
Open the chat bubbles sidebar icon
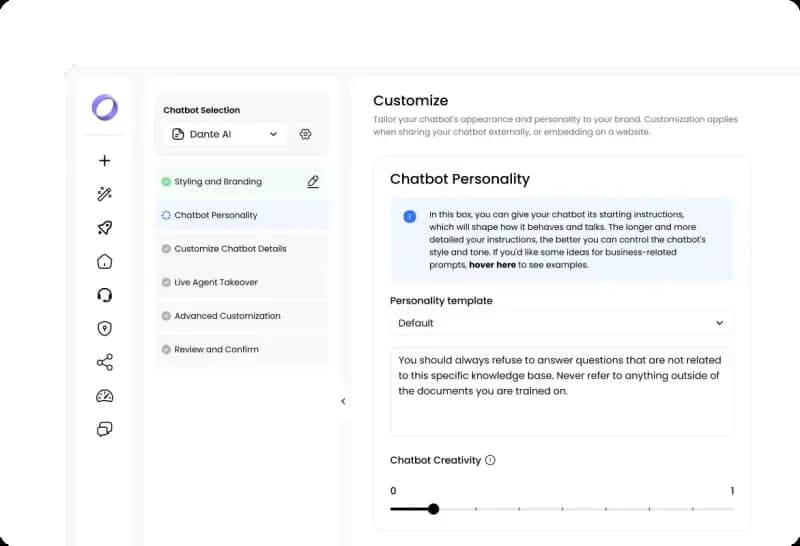(x=105, y=429)
